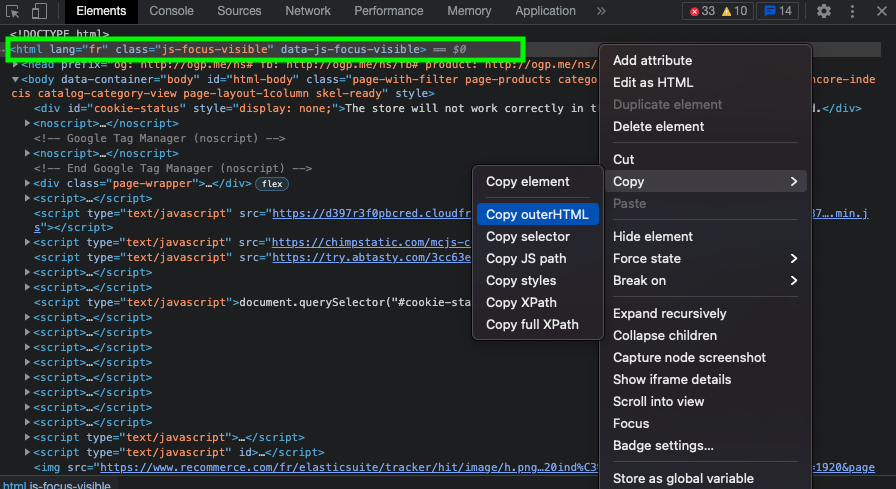Toggle the device toolbar icon

[39, 11]
